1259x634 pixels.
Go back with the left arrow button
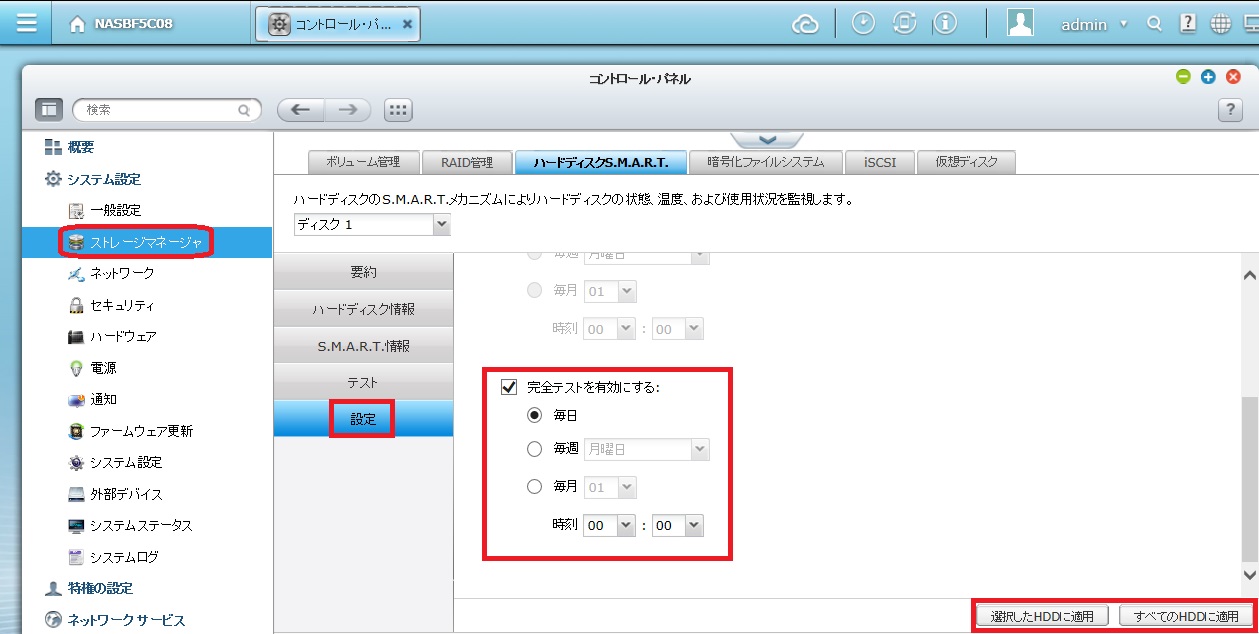pyautogui.click(x=300, y=110)
